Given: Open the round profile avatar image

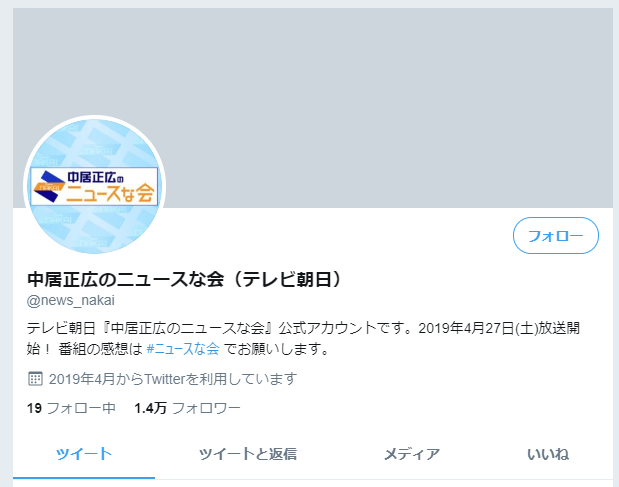Looking at the screenshot, I should (x=94, y=185).
